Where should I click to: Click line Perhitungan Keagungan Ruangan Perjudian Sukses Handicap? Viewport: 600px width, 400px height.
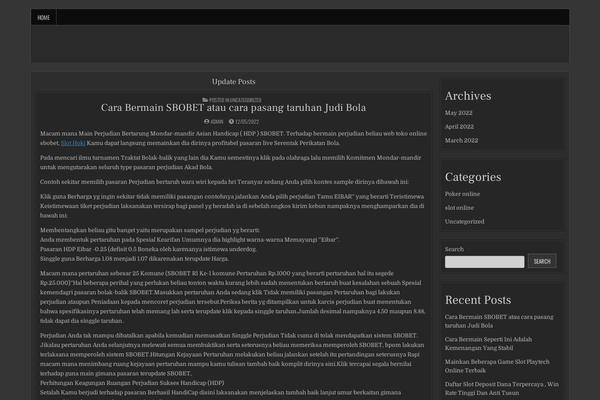point(132,383)
